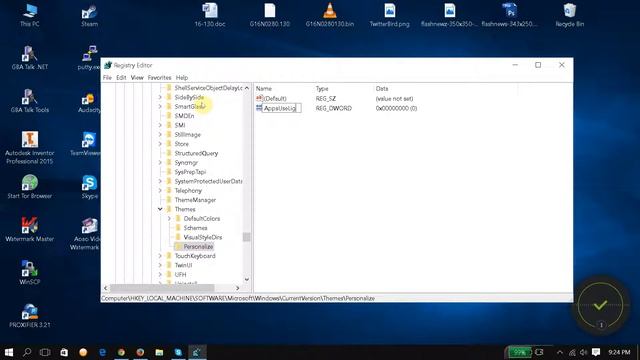640x360 pixels.
Task: Open the This PC desktop icon
Action: pos(30,15)
